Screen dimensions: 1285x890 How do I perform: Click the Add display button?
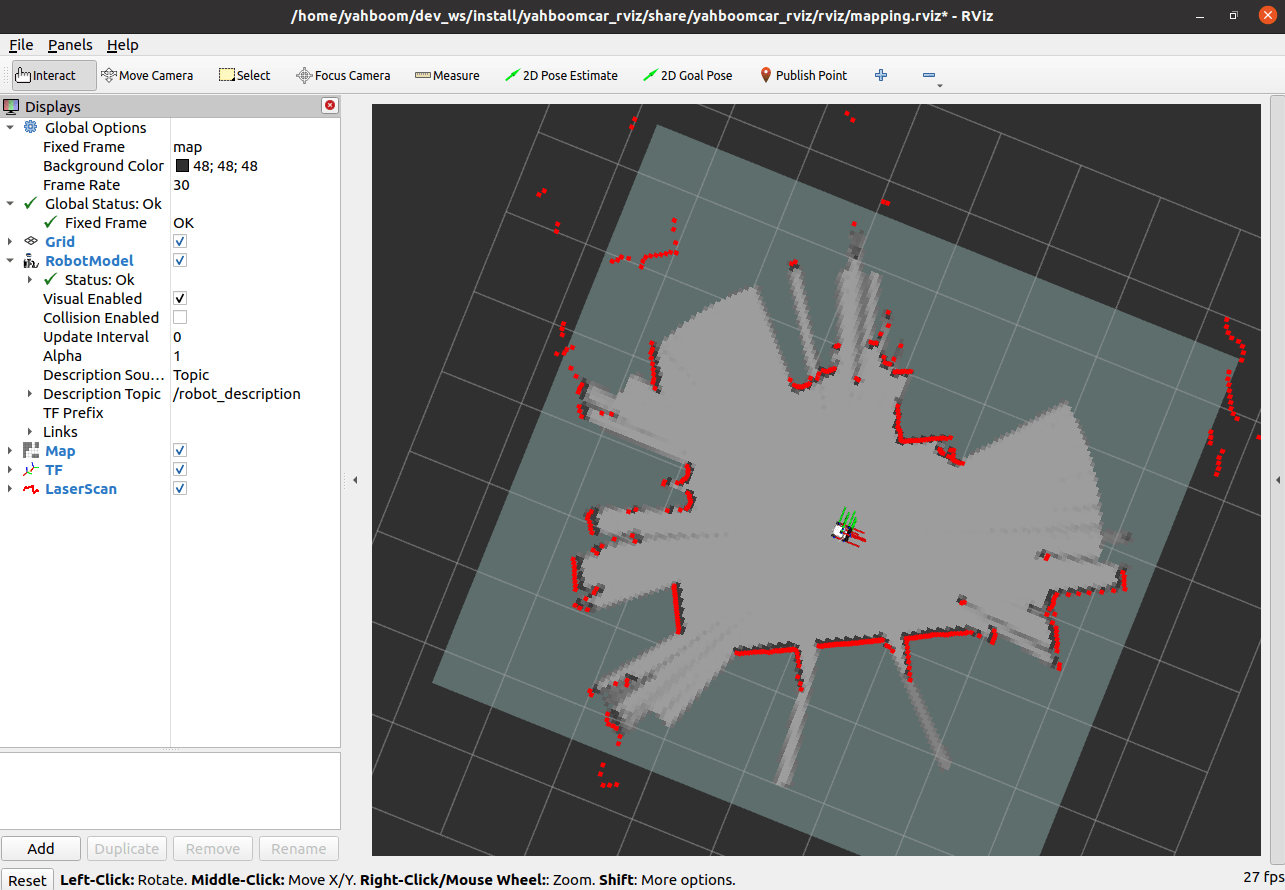(x=41, y=849)
